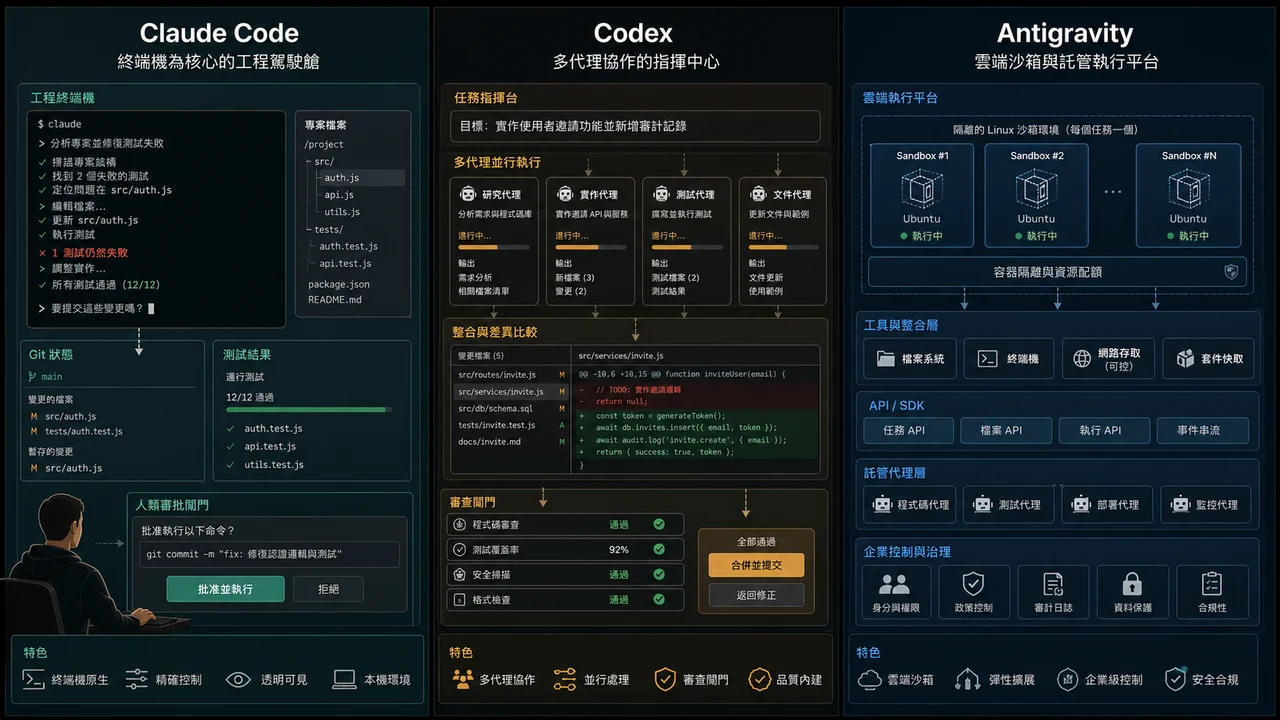Click the file system folder icon

(885, 358)
